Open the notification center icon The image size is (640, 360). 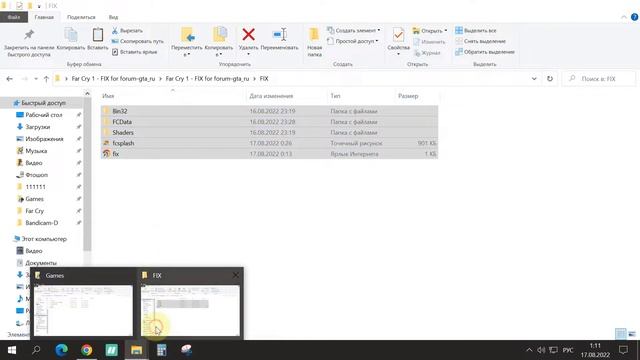click(x=623, y=350)
